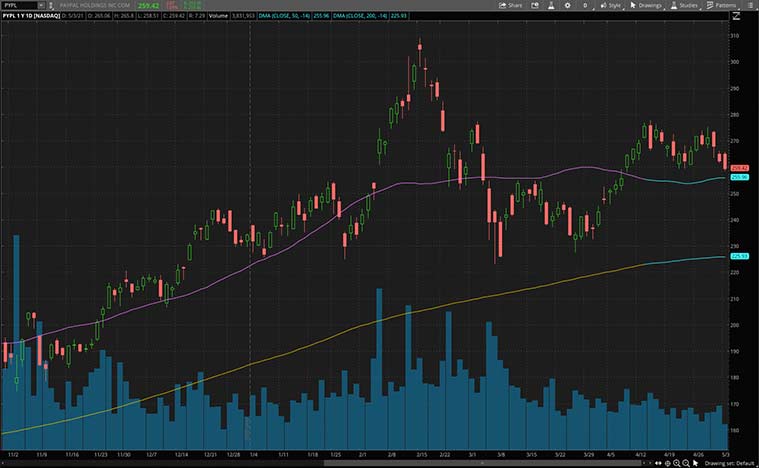This screenshot has width=759, height=468.
Task: Click the symbol link icon beside PYPL
Action: click(x=53, y=5)
